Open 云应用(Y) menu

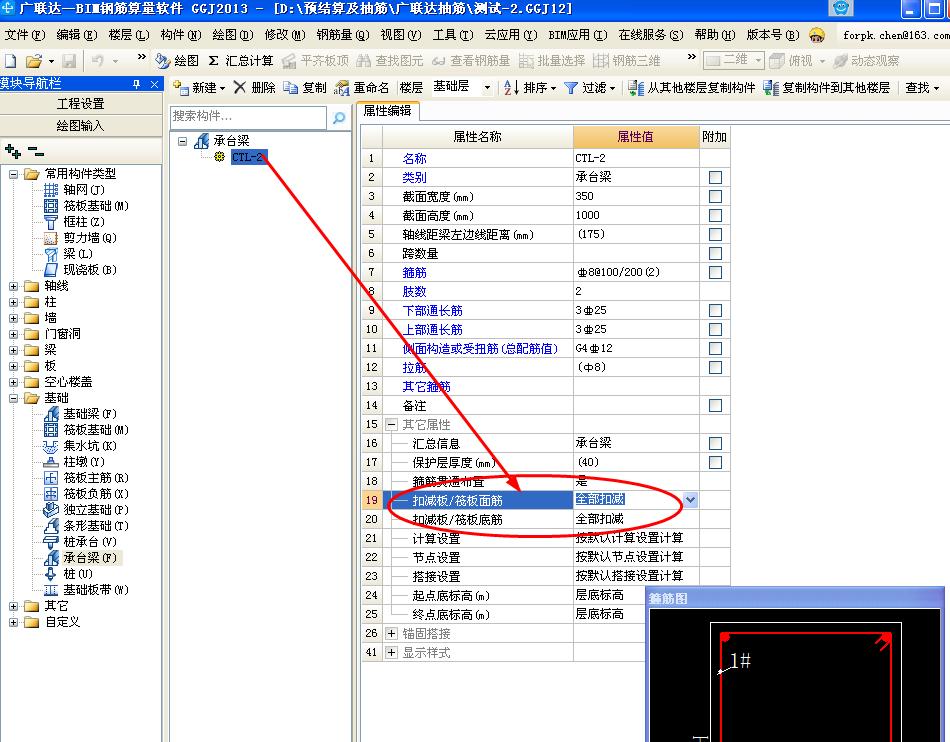click(x=510, y=35)
